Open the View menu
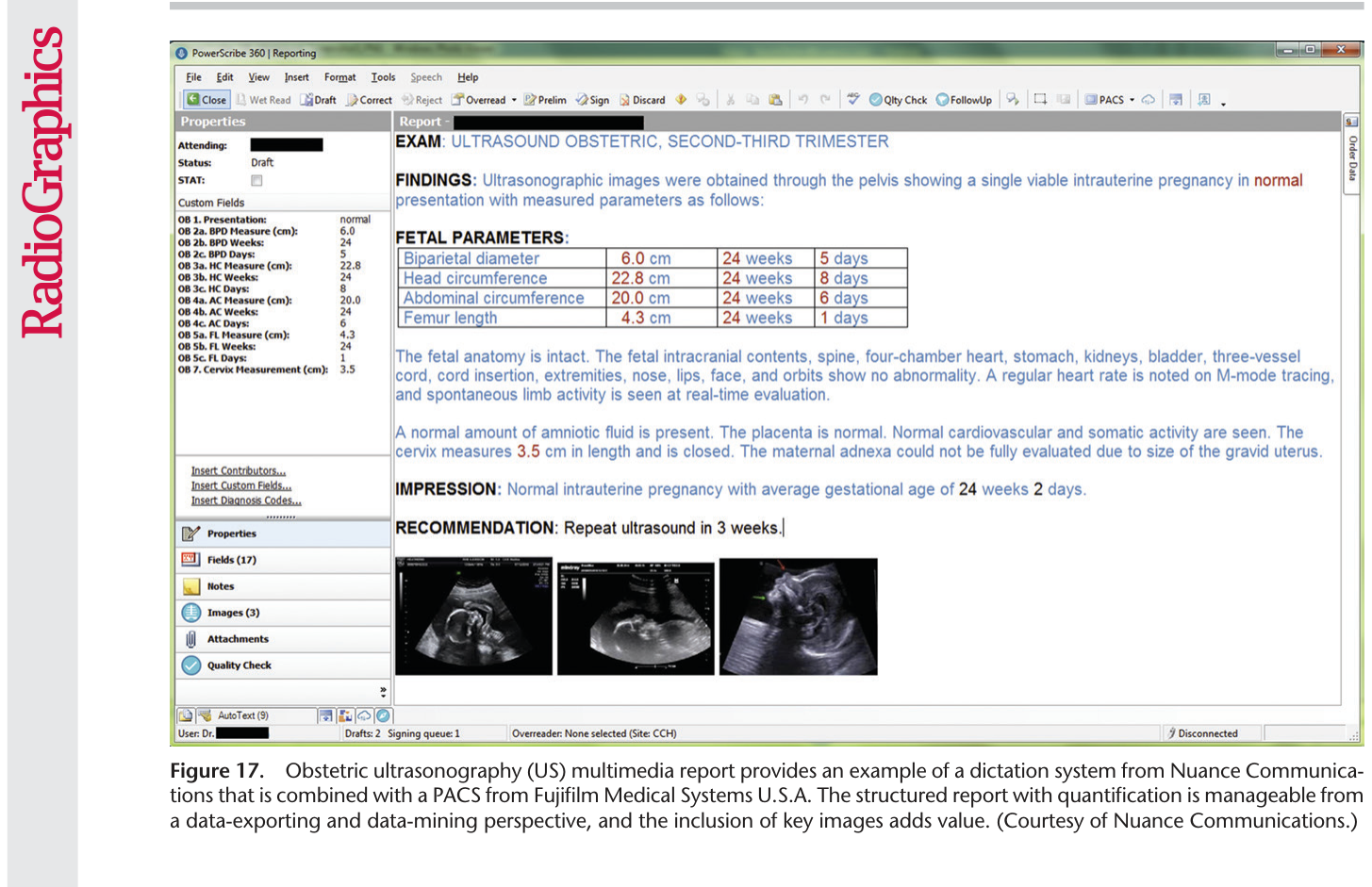 [x=258, y=77]
